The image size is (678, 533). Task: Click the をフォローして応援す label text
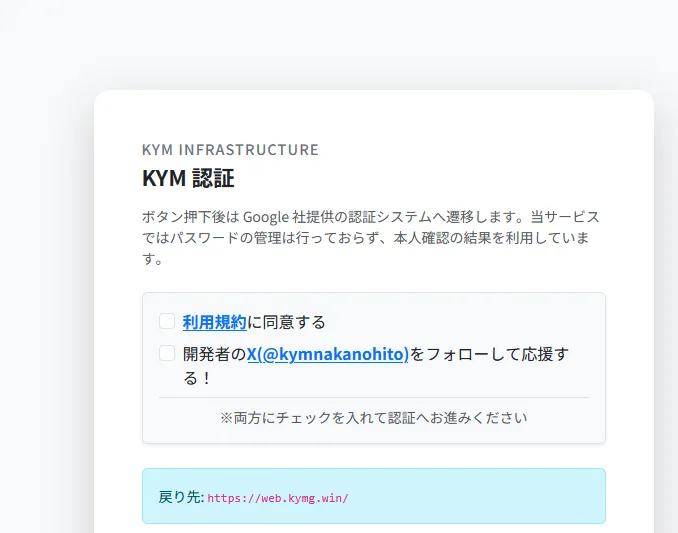coord(489,354)
